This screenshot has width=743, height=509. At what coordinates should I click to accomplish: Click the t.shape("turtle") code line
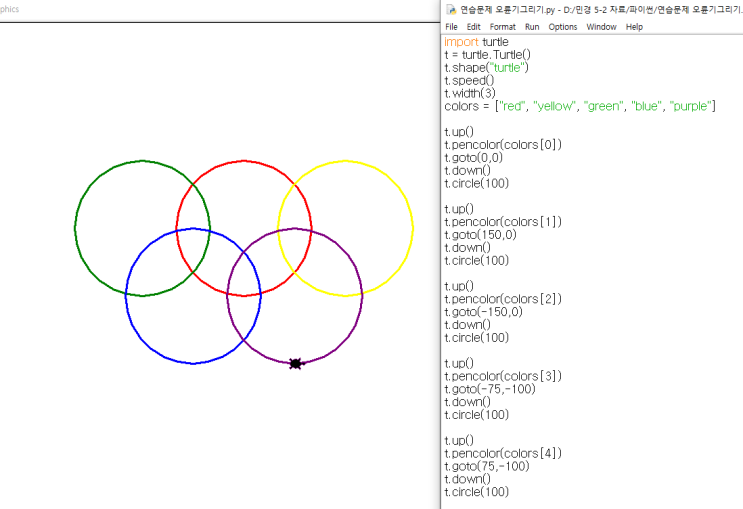[x=486, y=68]
